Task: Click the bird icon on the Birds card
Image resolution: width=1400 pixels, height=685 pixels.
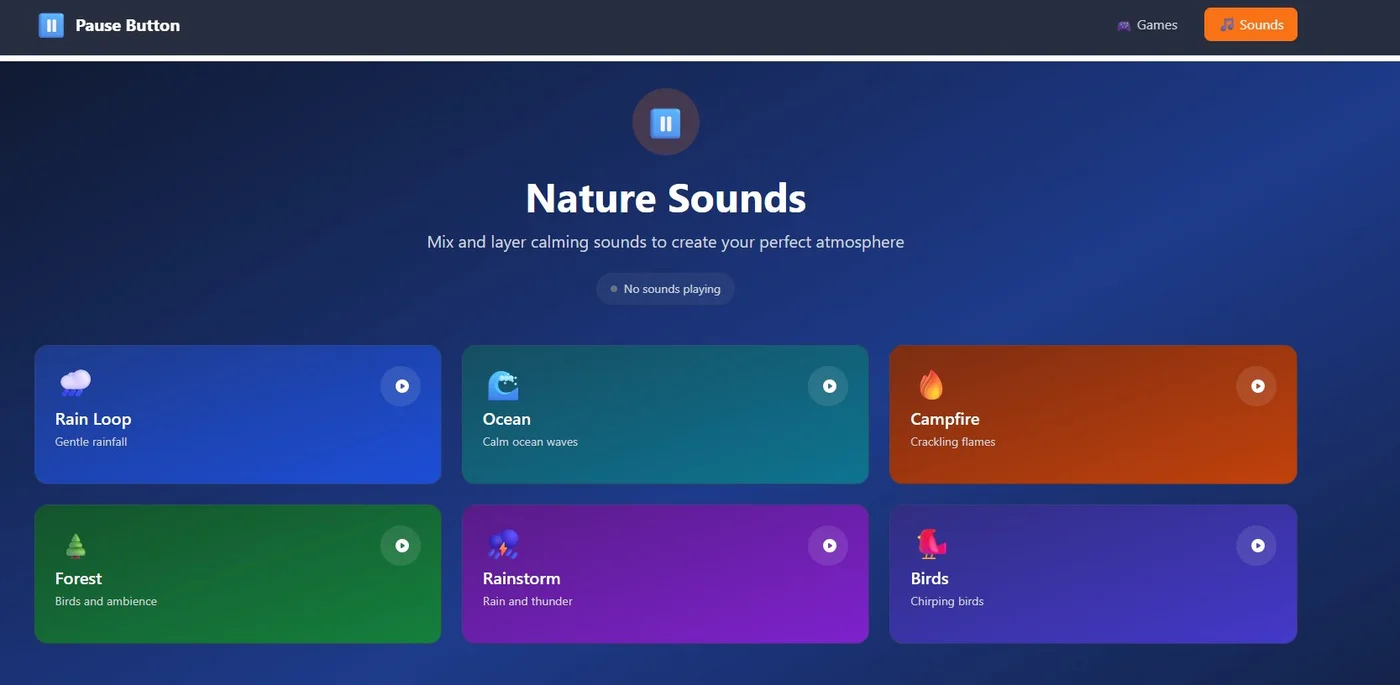Action: coord(930,543)
